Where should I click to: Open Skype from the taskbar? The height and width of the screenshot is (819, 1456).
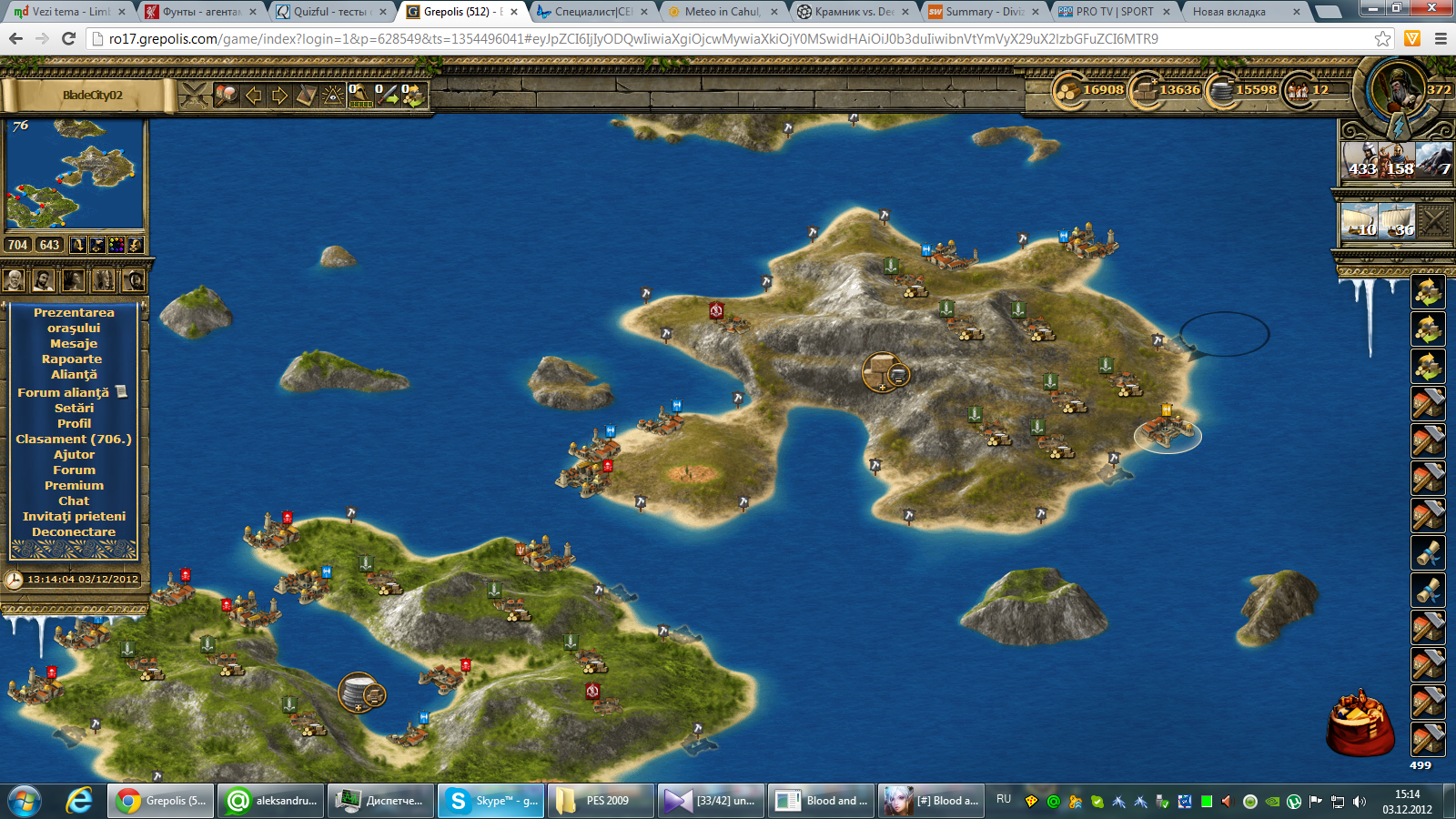(491, 801)
